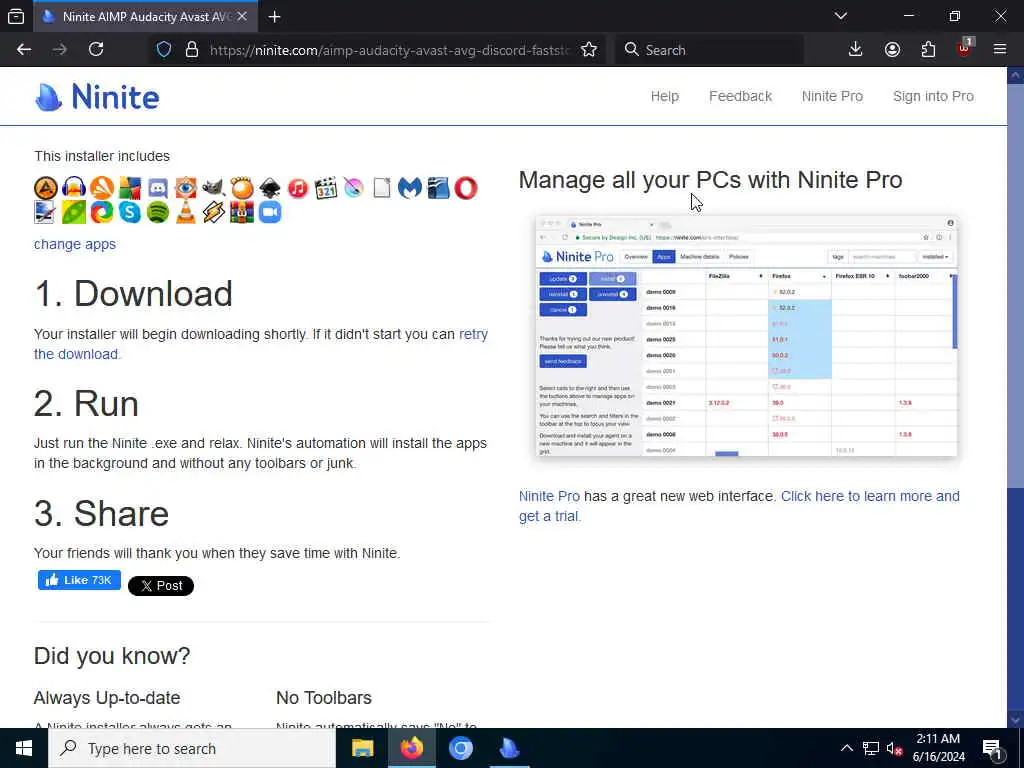The height and width of the screenshot is (768, 1024).
Task: Open a new browser tab
Action: point(274,17)
